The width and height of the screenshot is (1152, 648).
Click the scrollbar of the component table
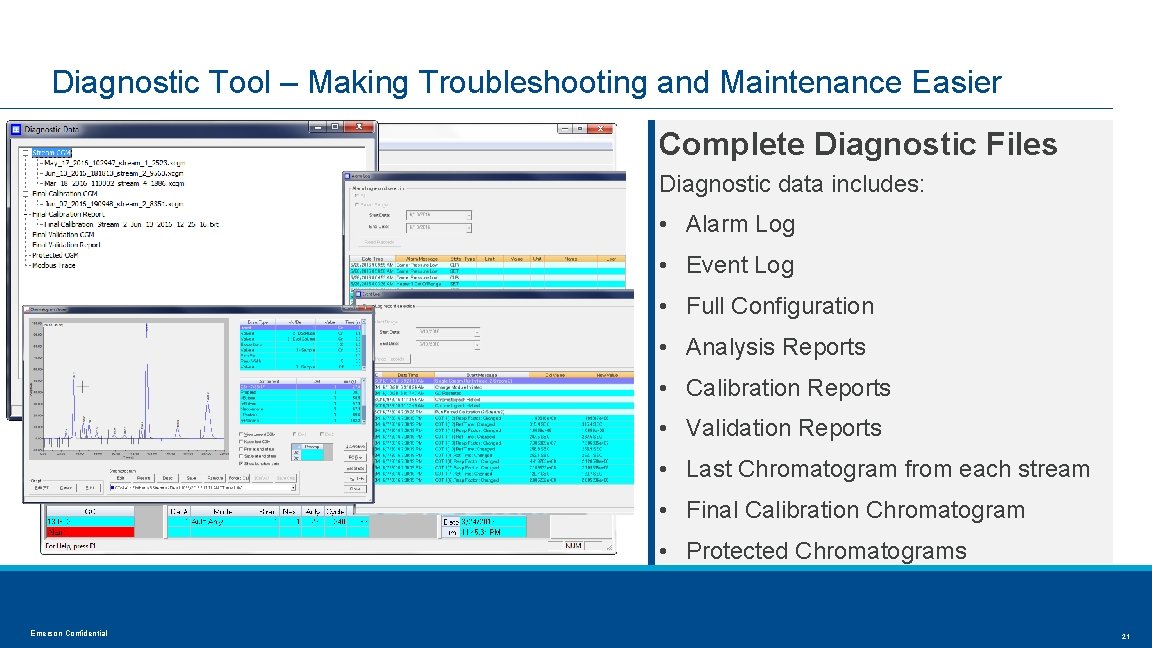[x=364, y=403]
